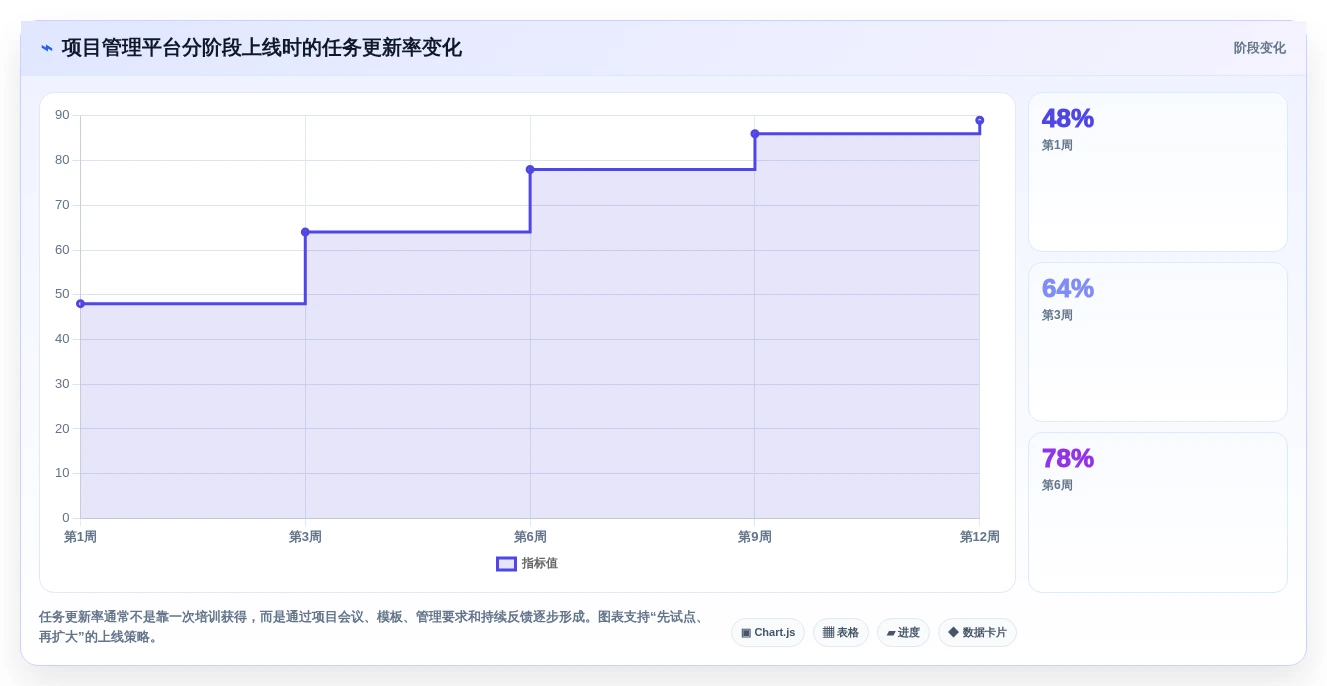The width and height of the screenshot is (1327, 686).
Task: Click the 阶段变化 label in header
Action: pyautogui.click(x=1259, y=48)
